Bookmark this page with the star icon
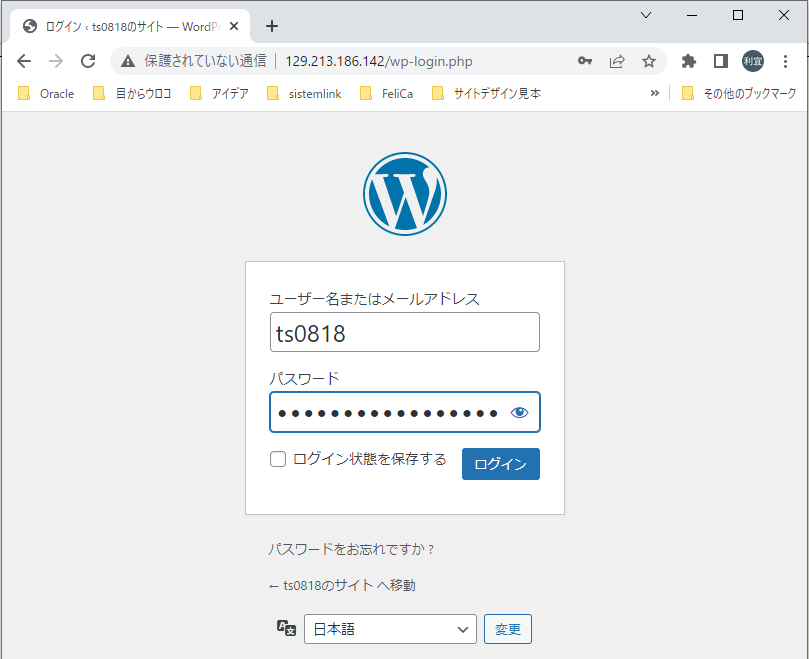 649,61
